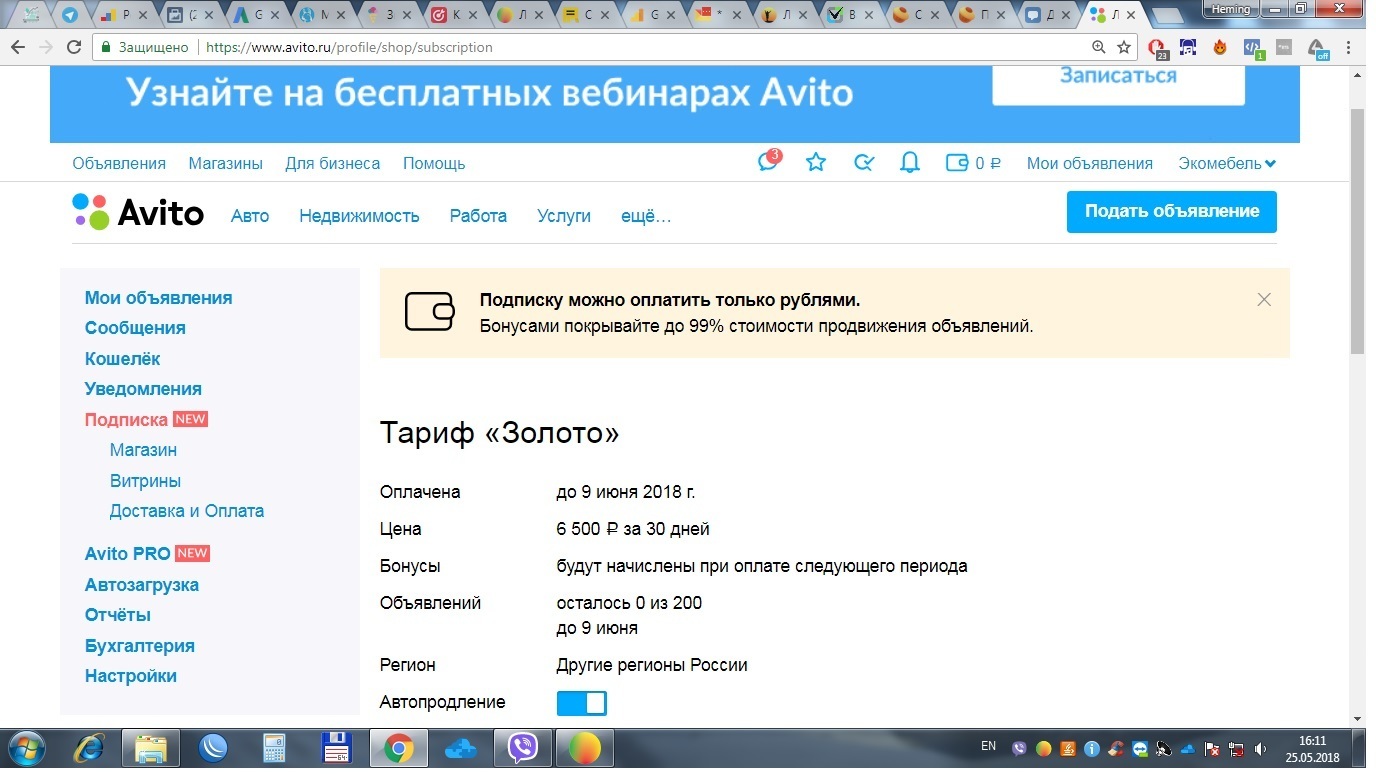1376x784 pixels.
Task: Click the extension icon with off badge
Action: 1318,48
